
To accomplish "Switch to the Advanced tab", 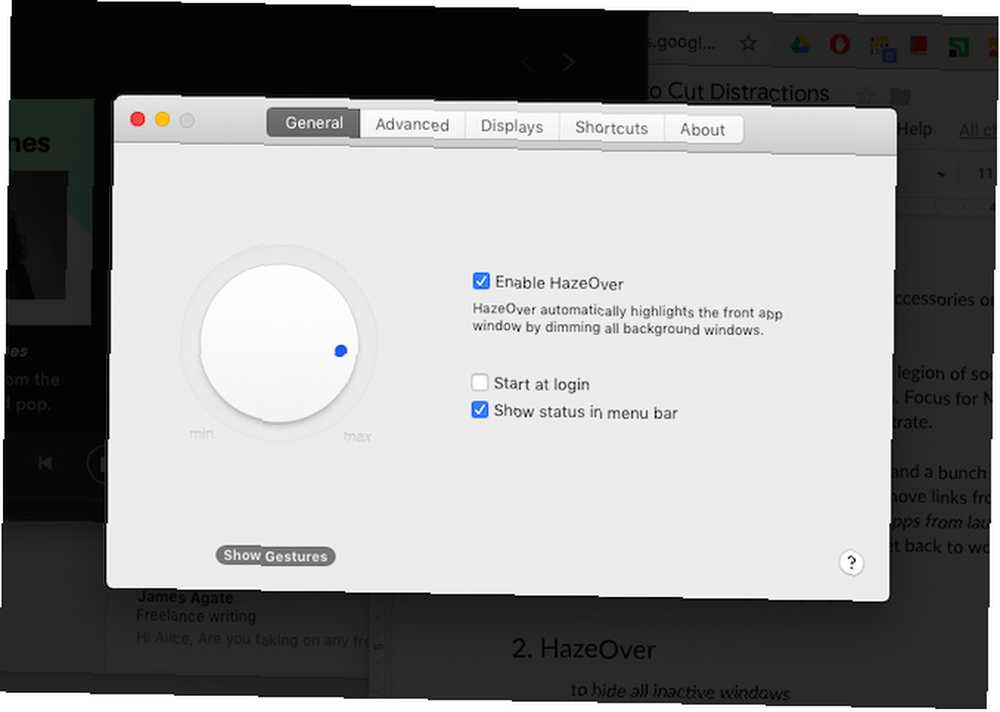I will click(412, 124).
